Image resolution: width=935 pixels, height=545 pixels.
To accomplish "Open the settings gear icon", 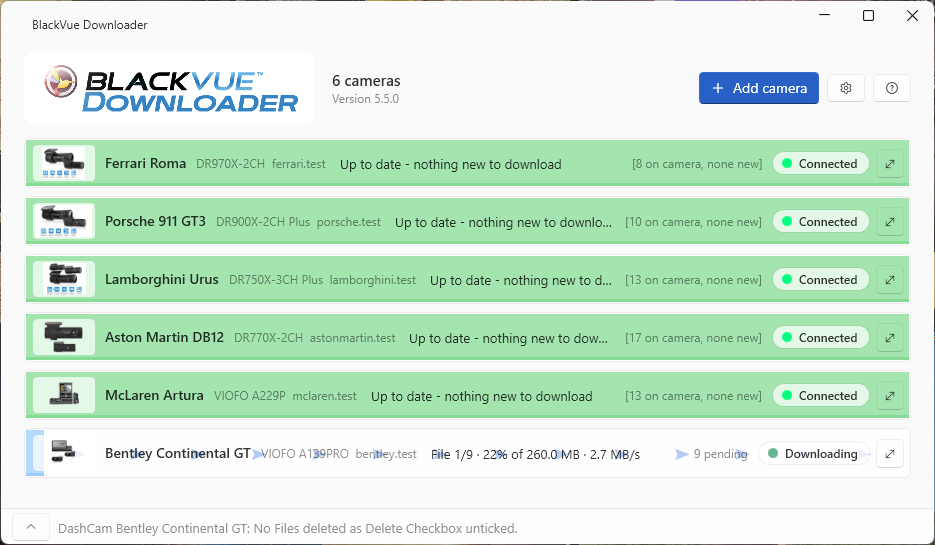I will pyautogui.click(x=846, y=88).
